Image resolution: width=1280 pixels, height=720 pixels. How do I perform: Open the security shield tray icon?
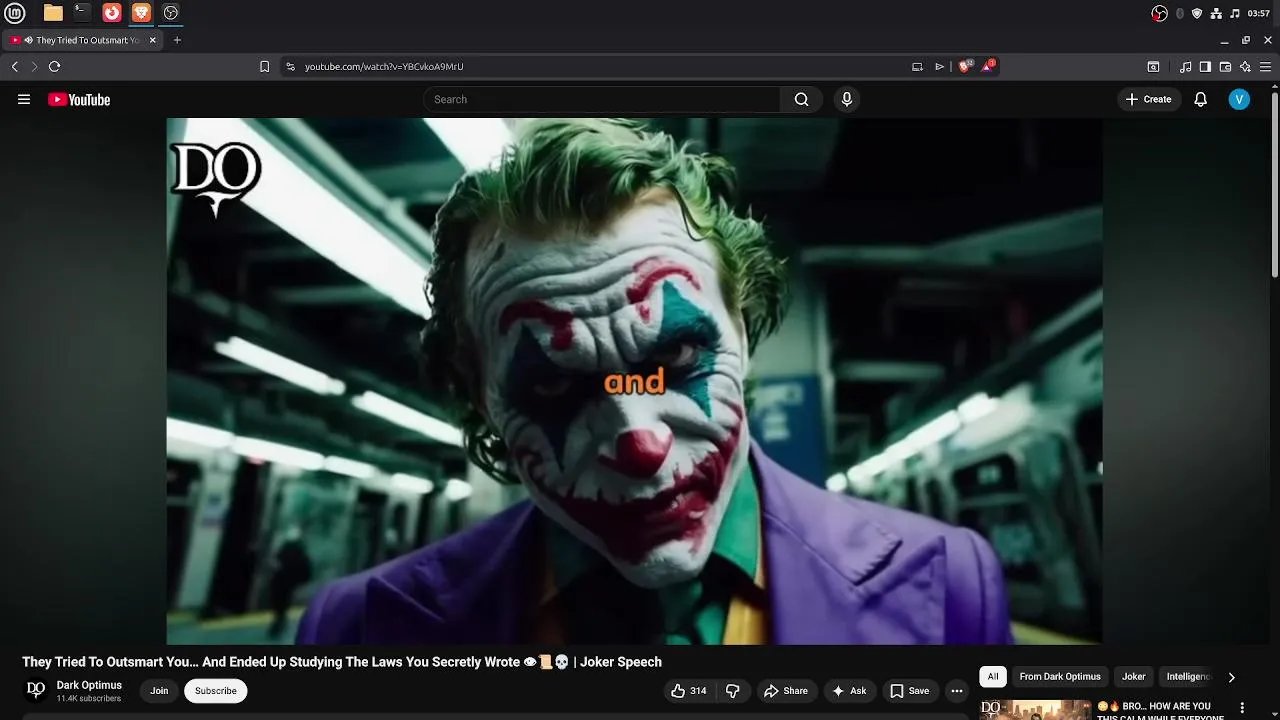pyautogui.click(x=1197, y=13)
